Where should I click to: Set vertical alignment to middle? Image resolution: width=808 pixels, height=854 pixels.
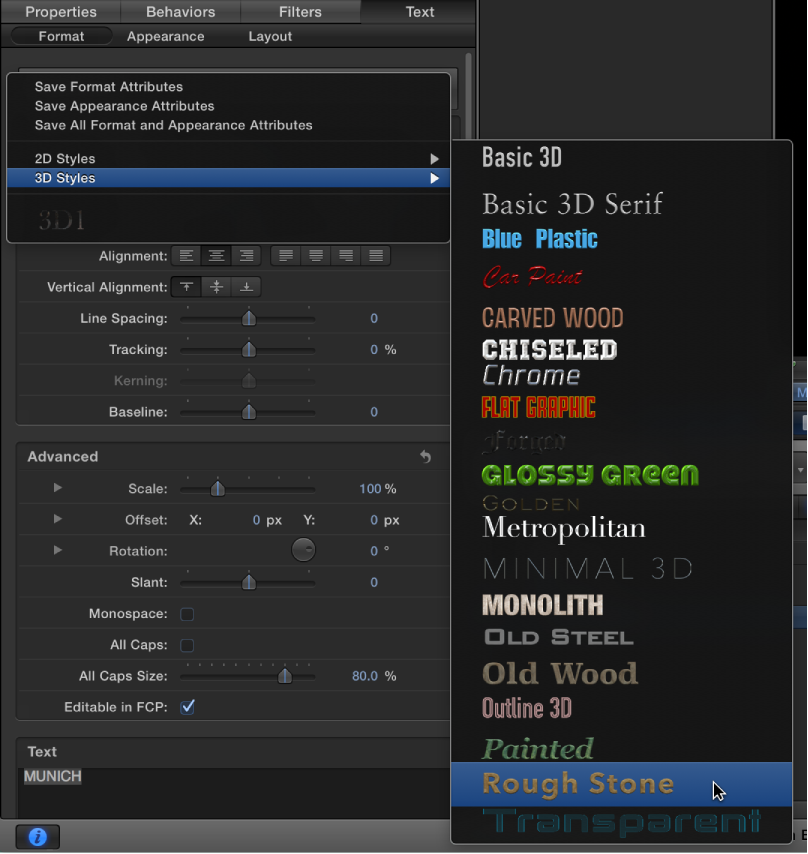coord(216,287)
